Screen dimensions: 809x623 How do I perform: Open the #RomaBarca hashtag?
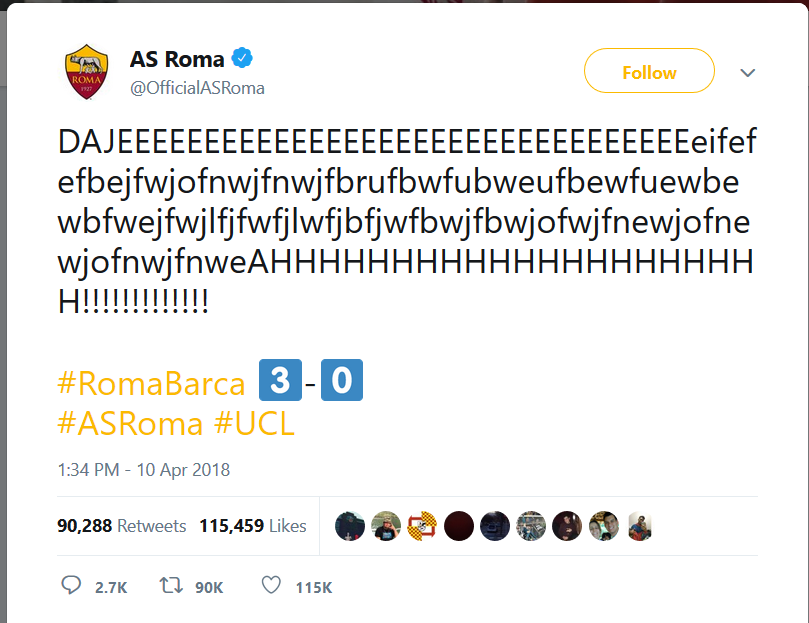152,383
